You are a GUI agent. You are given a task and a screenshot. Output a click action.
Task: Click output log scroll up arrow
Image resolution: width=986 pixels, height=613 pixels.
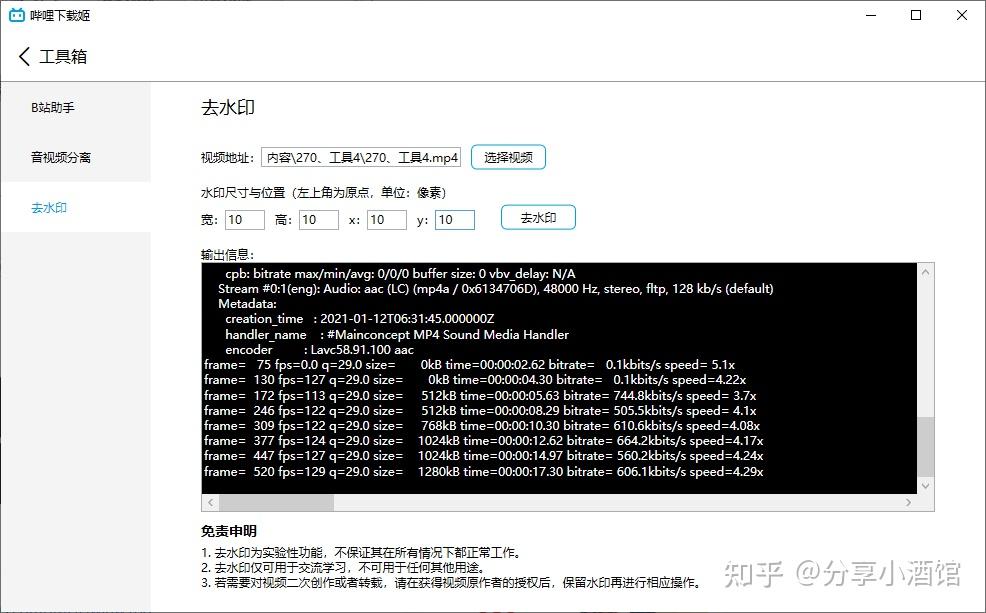pyautogui.click(x=925, y=272)
